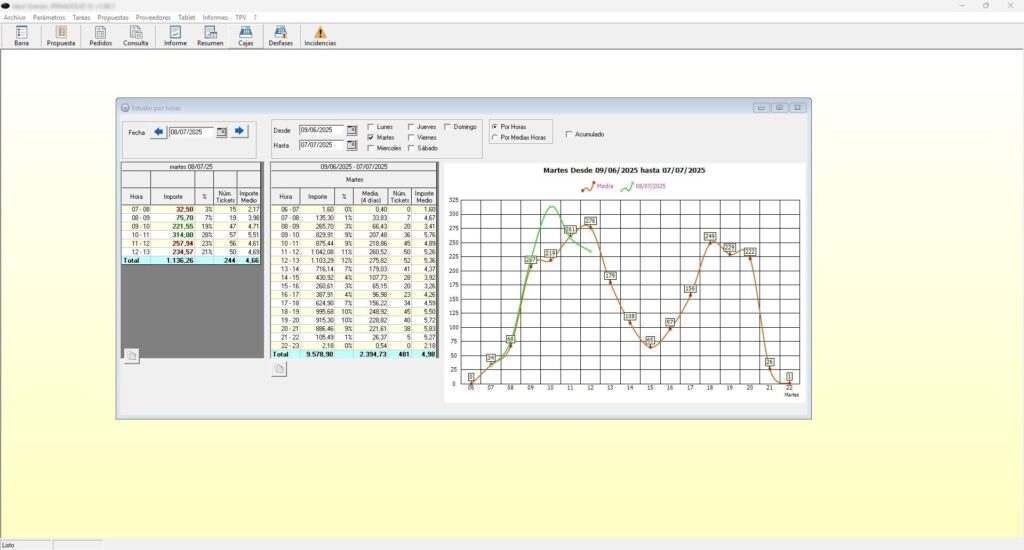Open the Desfases toolbar icon
This screenshot has height=550, width=1024.
point(281,36)
